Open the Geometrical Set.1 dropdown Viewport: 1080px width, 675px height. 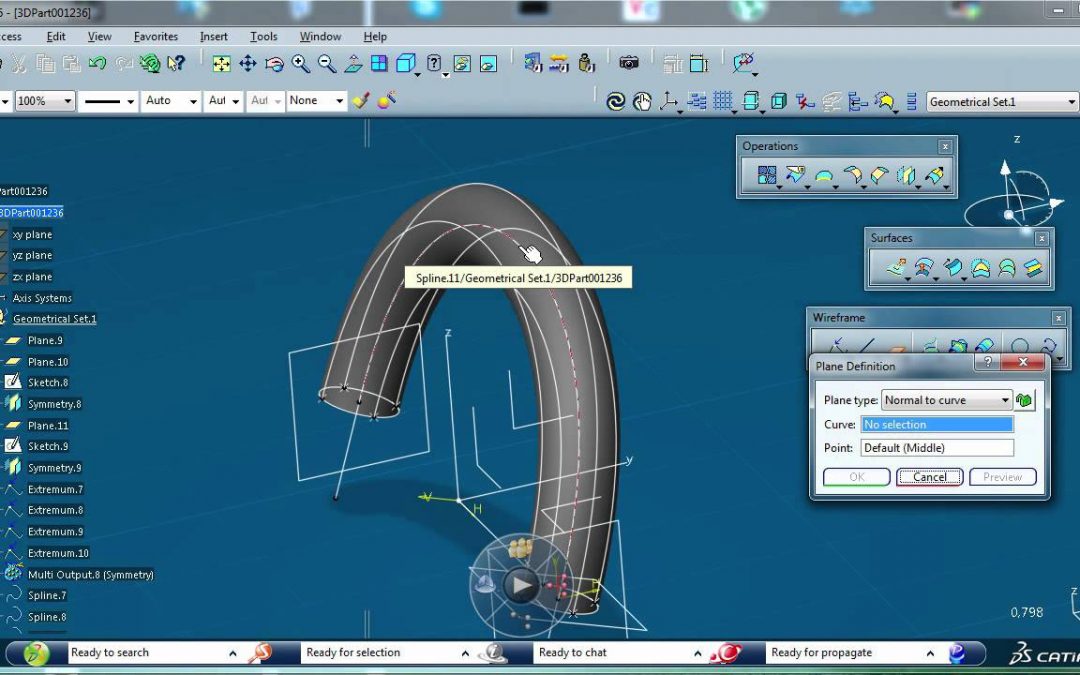pyautogui.click(x=1071, y=102)
